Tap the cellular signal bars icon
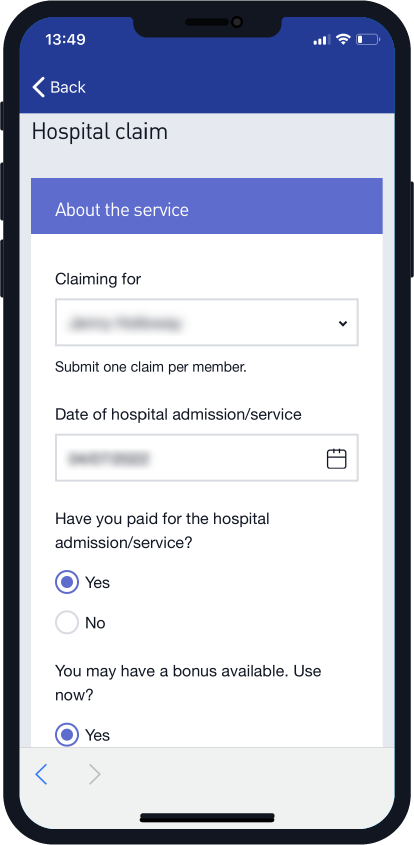Screen dimensions: 414x845 321,40
